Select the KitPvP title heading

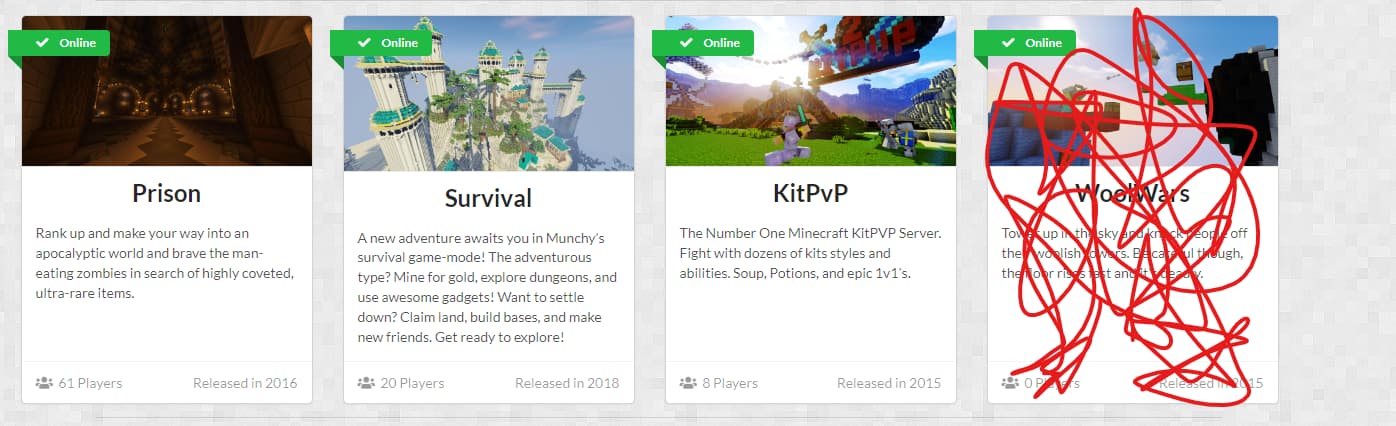[811, 193]
